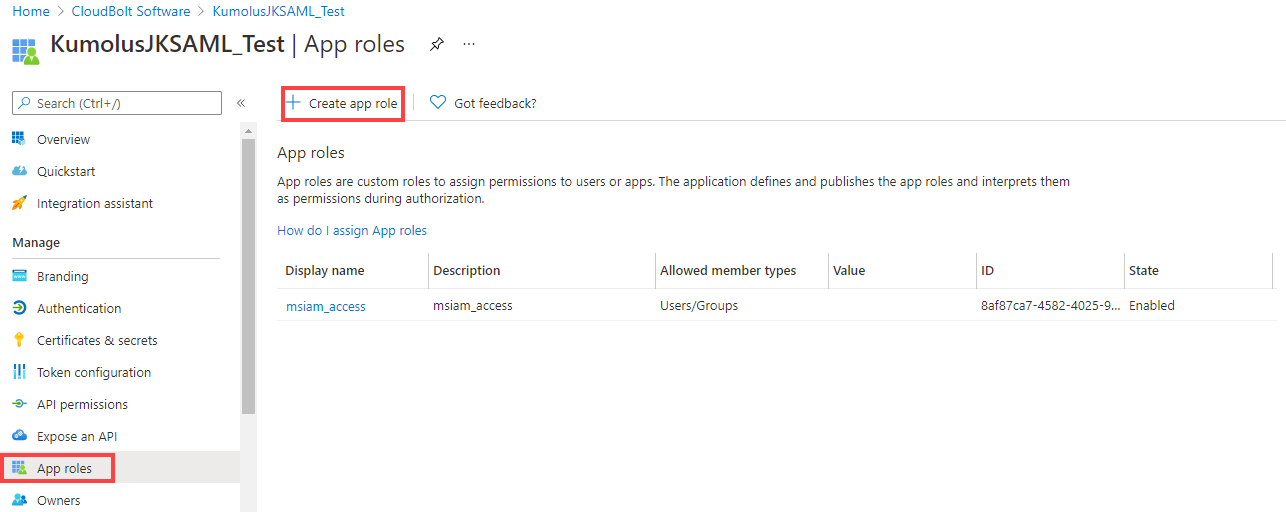The height and width of the screenshot is (512, 1286).
Task: Click Allowed member types column header
Action: pyautogui.click(x=728, y=270)
